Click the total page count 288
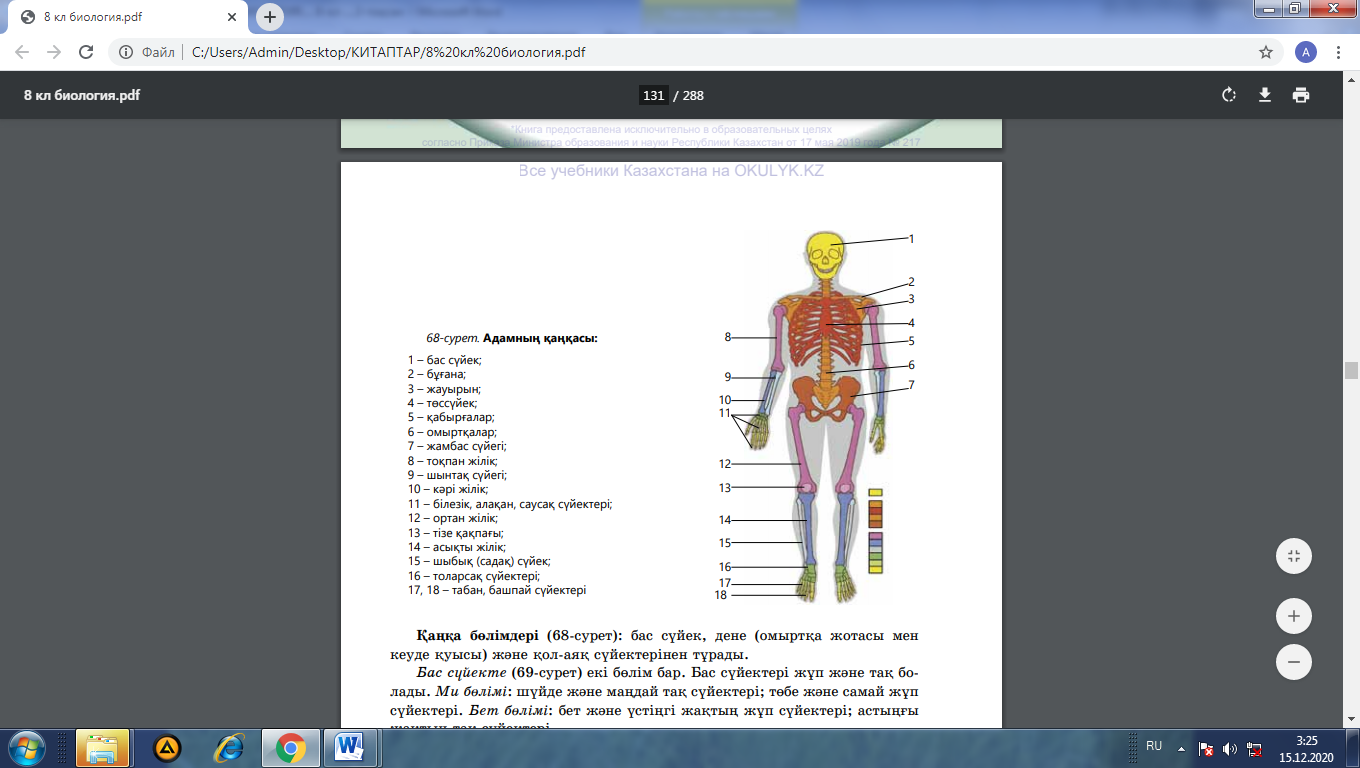 click(694, 96)
